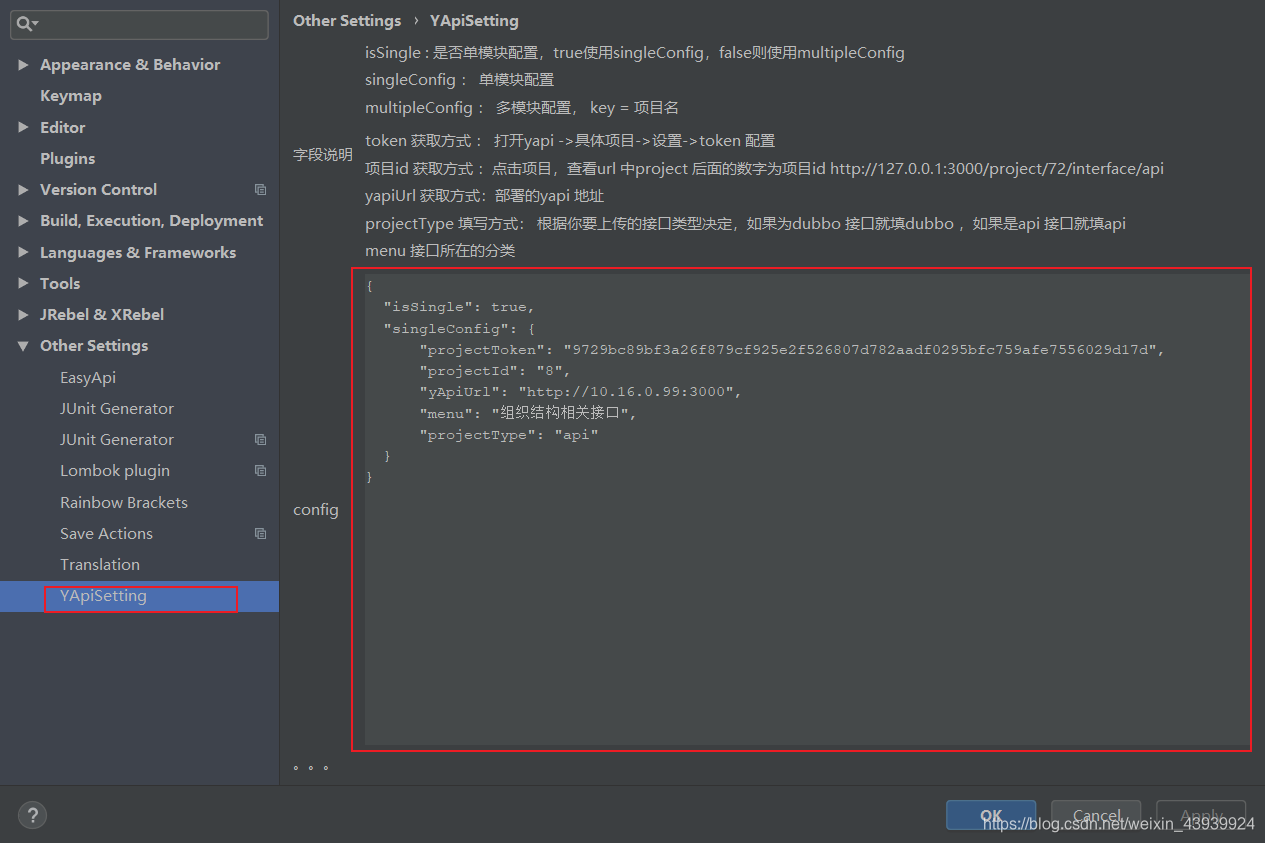Open Rainbow Brackets settings
The height and width of the screenshot is (843, 1265).
(x=124, y=503)
